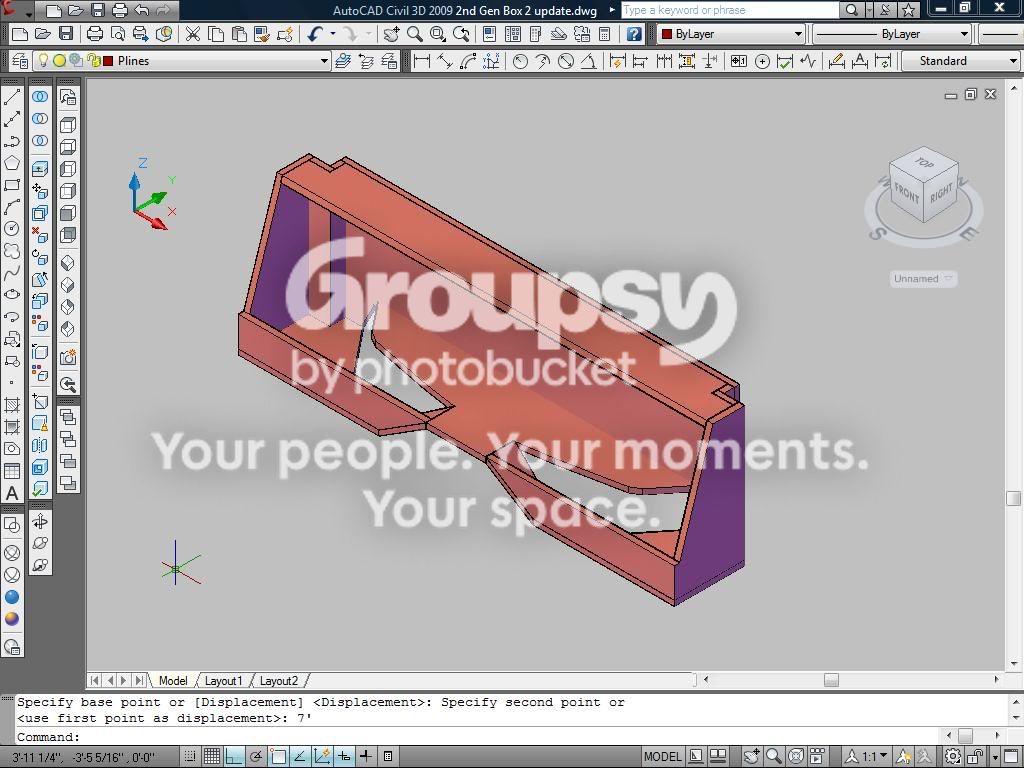Open Workspace Switching gear button
This screenshot has width=1024, height=768.
point(953,757)
